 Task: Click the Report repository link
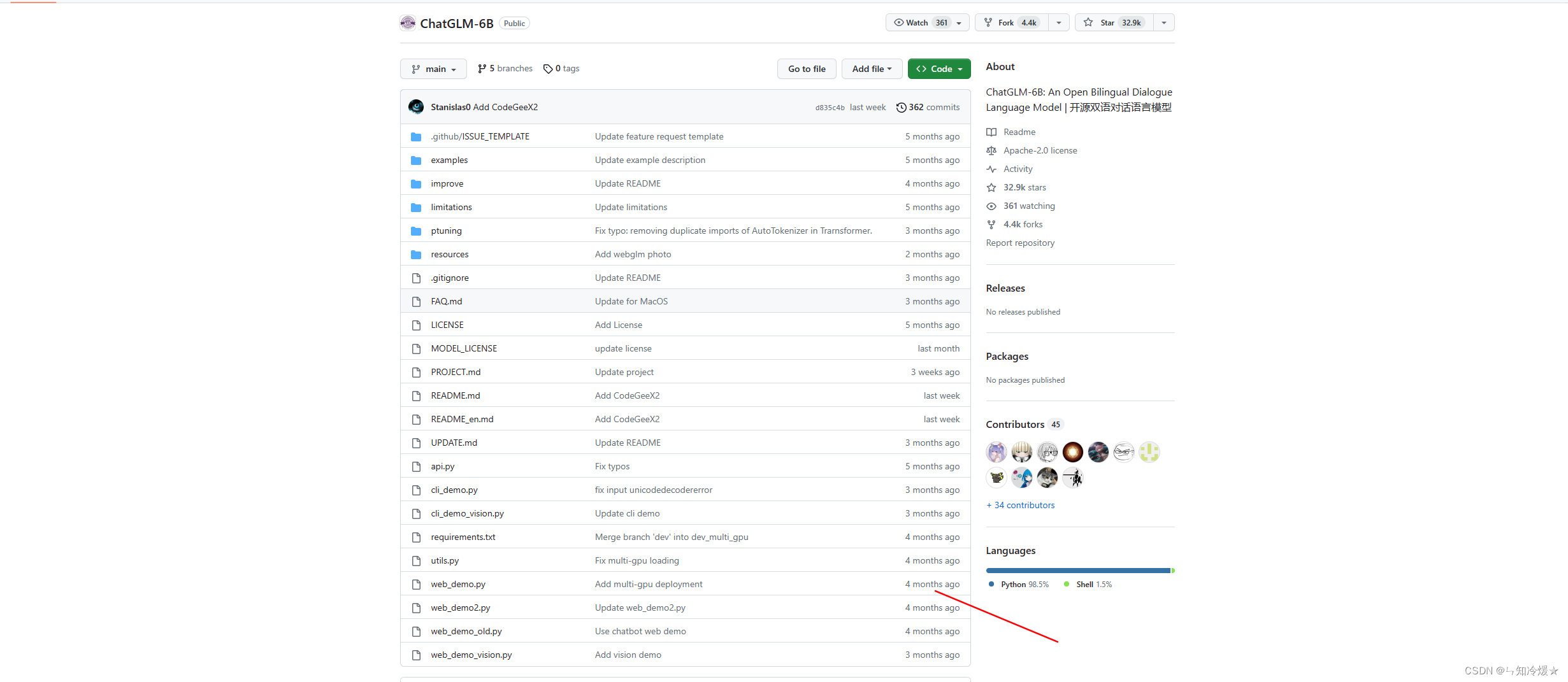pos(1020,243)
